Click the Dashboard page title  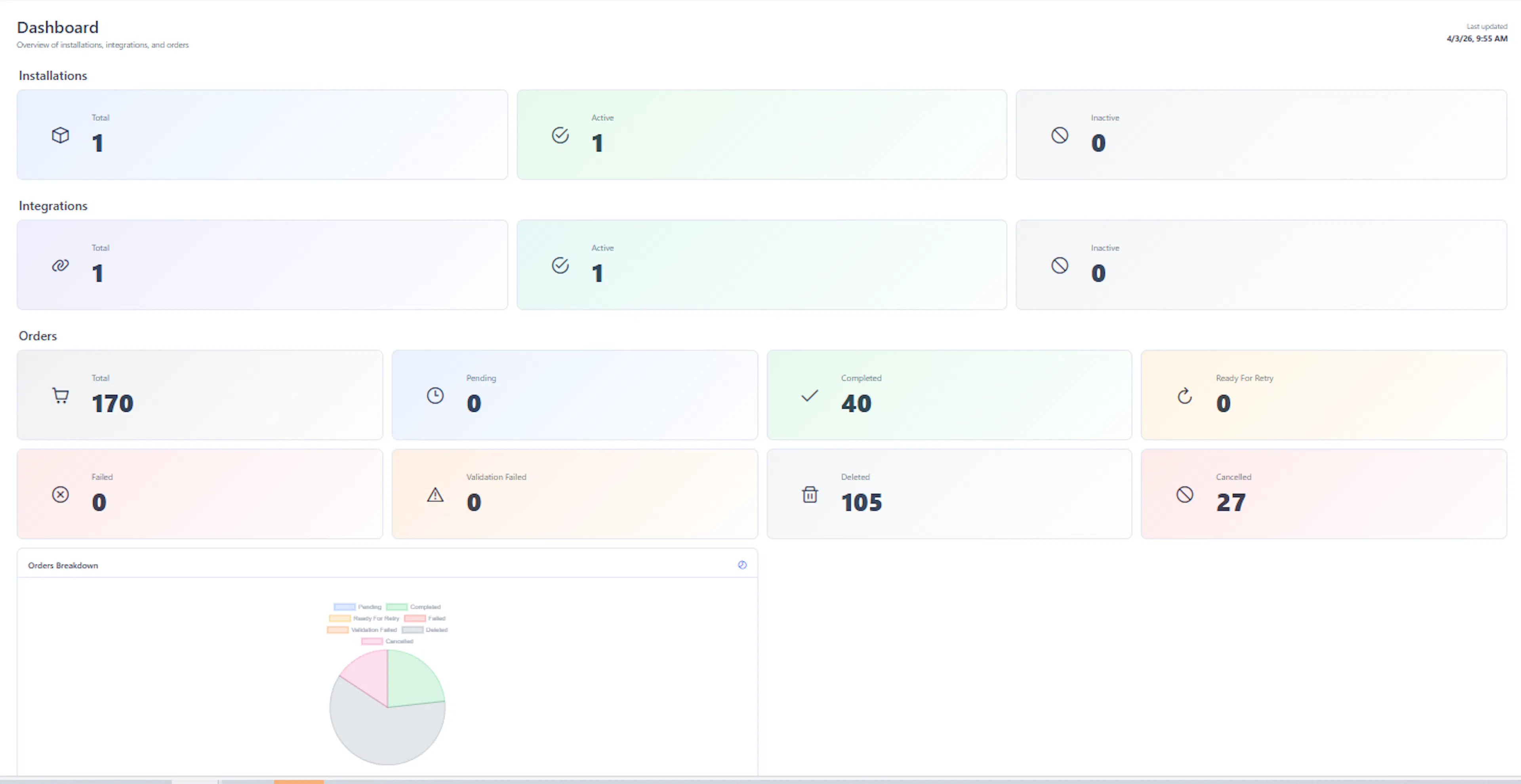[57, 27]
